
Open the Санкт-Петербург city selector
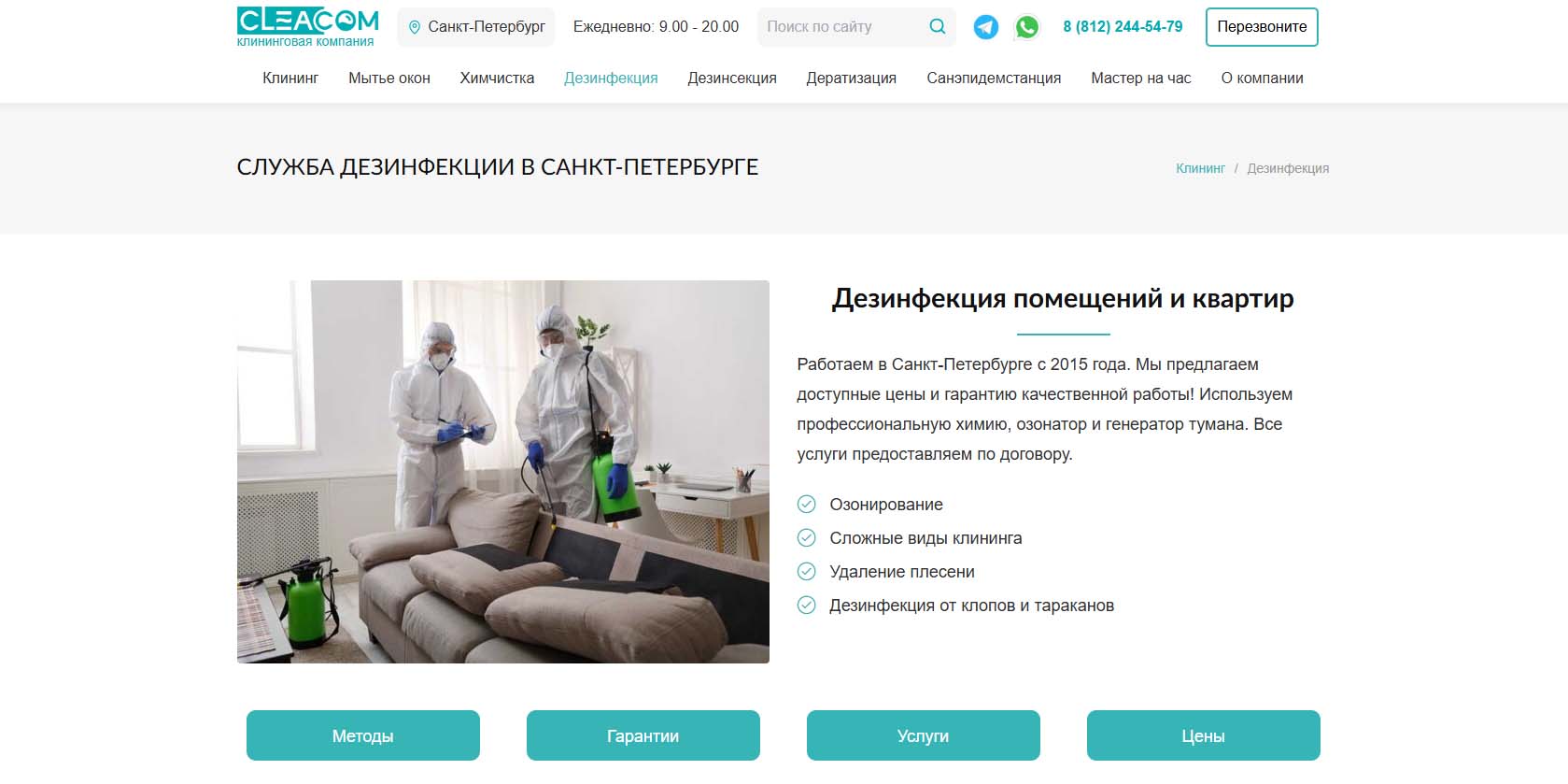(476, 27)
